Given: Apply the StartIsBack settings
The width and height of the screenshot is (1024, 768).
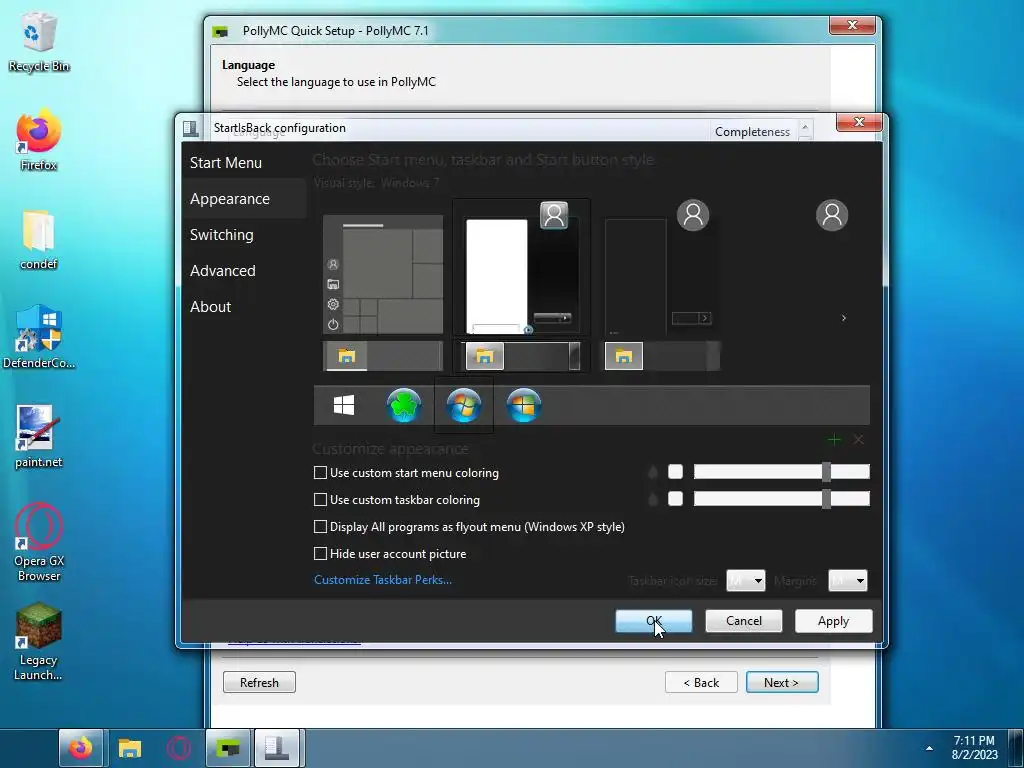Looking at the screenshot, I should [833, 621].
